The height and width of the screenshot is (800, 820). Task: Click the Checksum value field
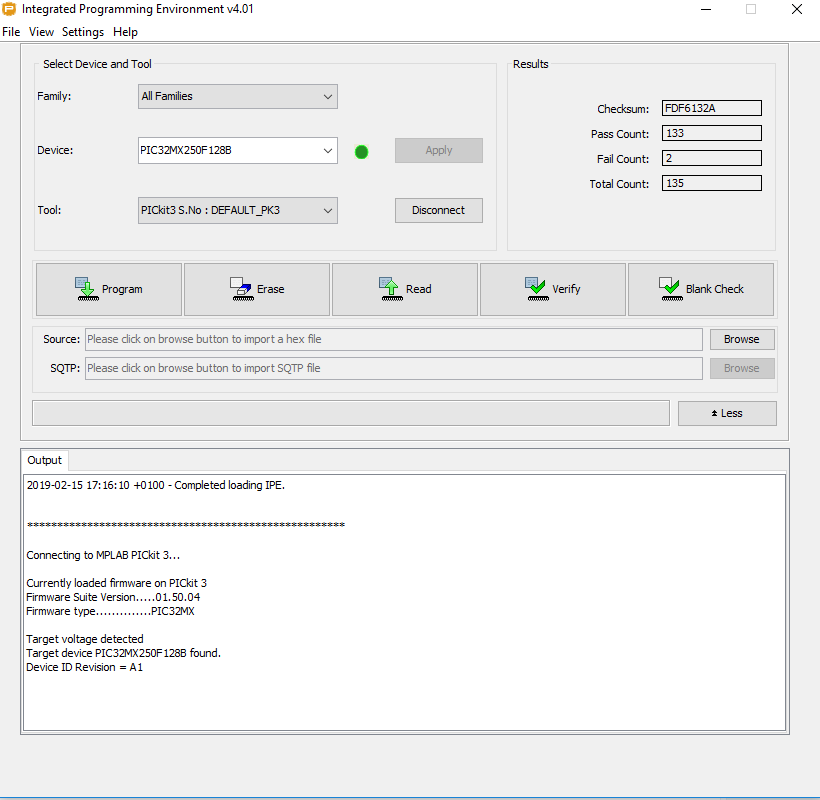(x=712, y=108)
